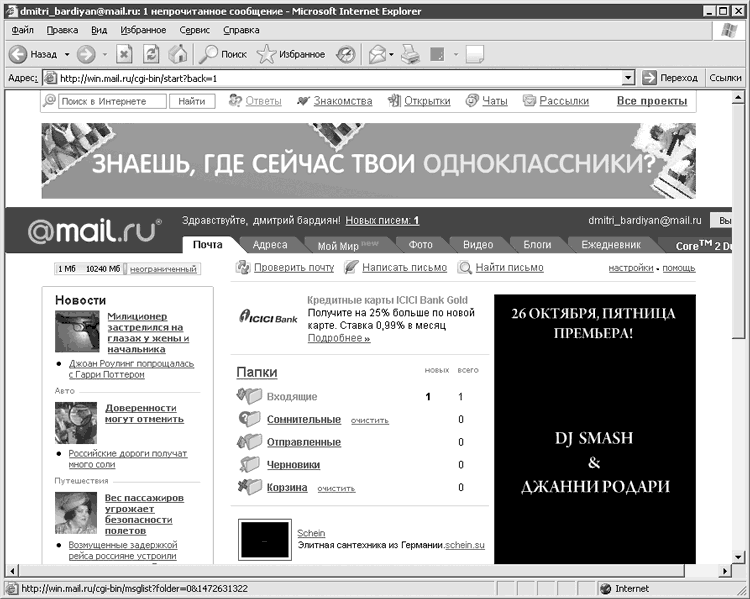Click the Отправленные sent folder icon
Image resolution: width=750 pixels, height=599 pixels.
coord(250,442)
